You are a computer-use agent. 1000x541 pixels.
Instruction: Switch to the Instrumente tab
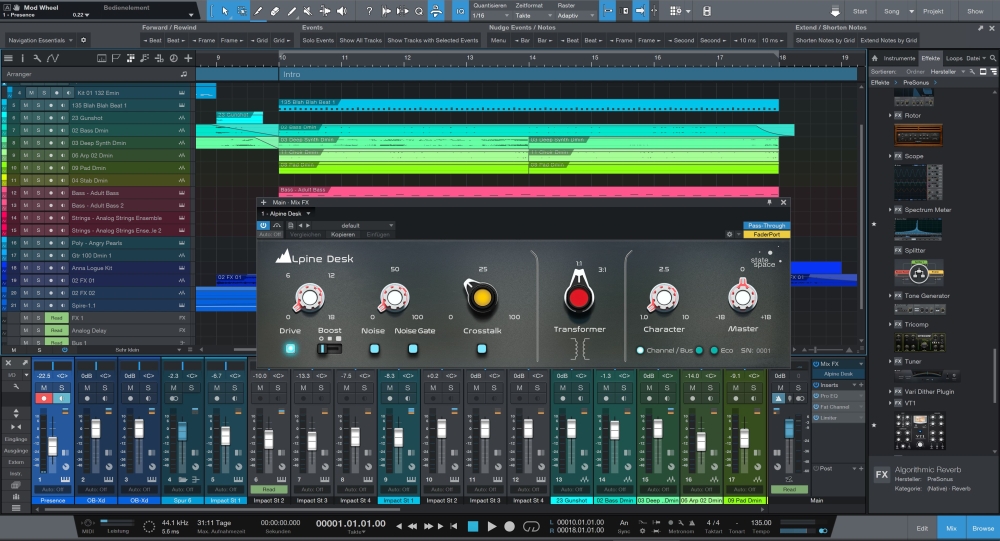[899, 58]
